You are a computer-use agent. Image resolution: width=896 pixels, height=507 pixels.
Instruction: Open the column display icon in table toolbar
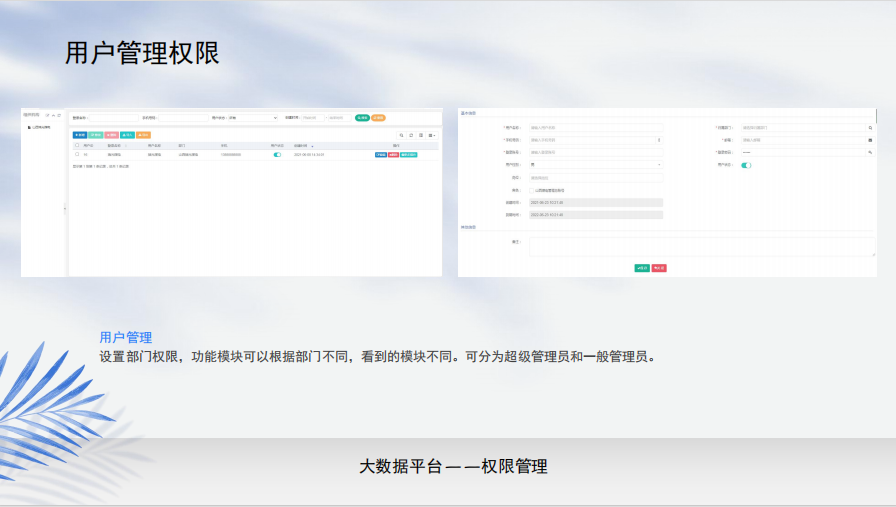click(x=421, y=134)
